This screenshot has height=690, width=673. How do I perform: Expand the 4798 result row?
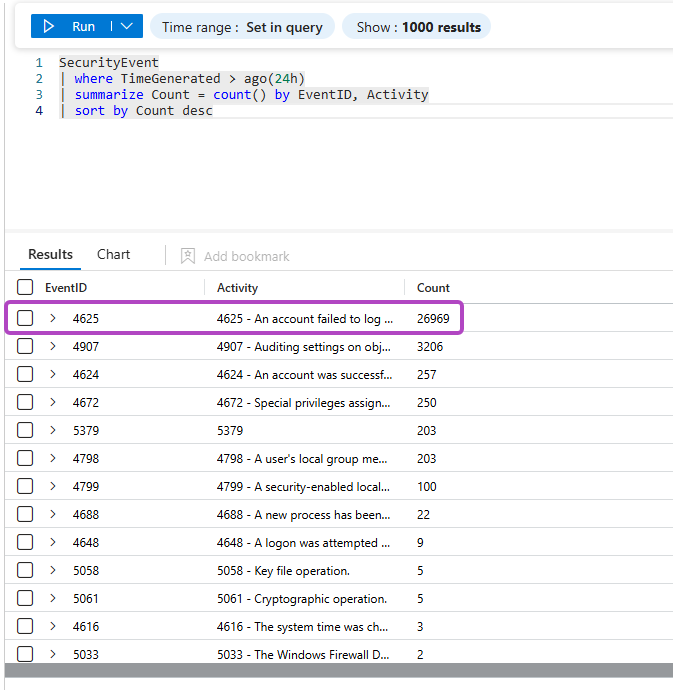coord(53,458)
